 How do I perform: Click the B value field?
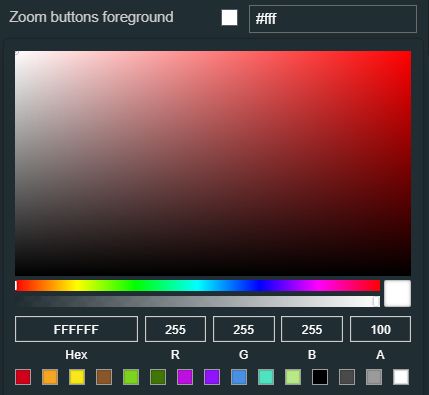(x=312, y=329)
